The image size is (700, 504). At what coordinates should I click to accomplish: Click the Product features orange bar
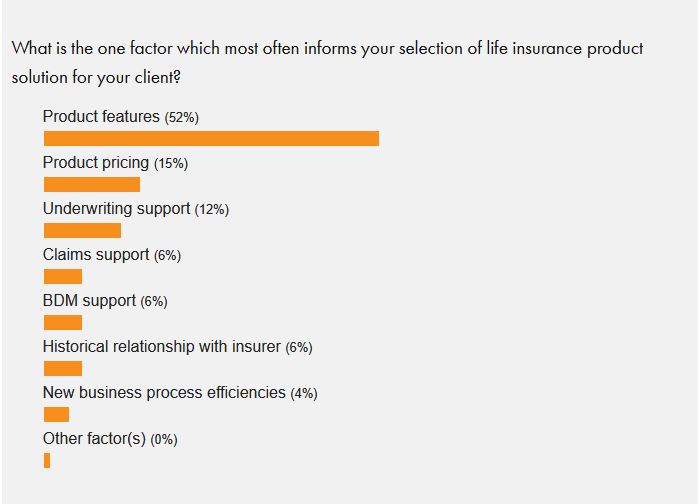[x=211, y=138]
